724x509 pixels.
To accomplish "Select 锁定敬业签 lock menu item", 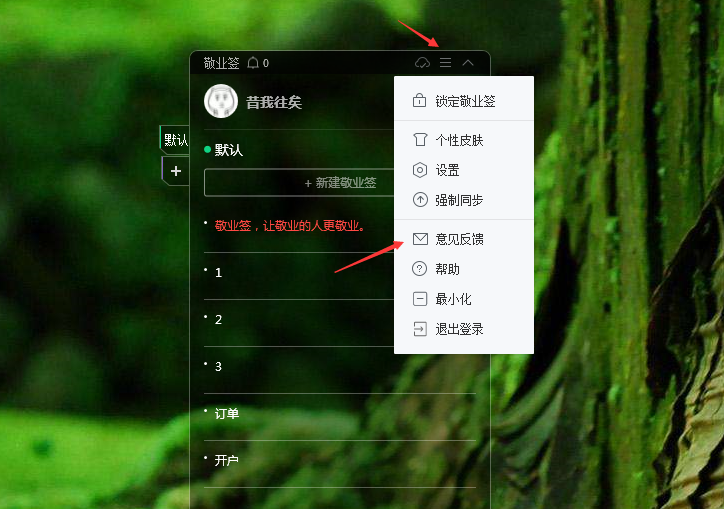I will (x=464, y=101).
